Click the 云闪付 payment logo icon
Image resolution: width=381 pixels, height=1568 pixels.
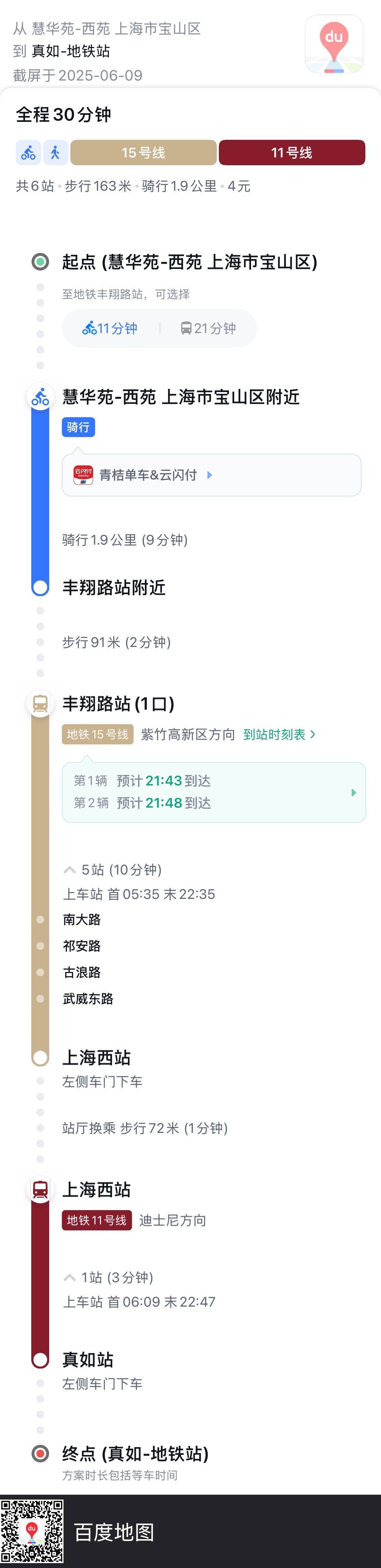[83, 475]
